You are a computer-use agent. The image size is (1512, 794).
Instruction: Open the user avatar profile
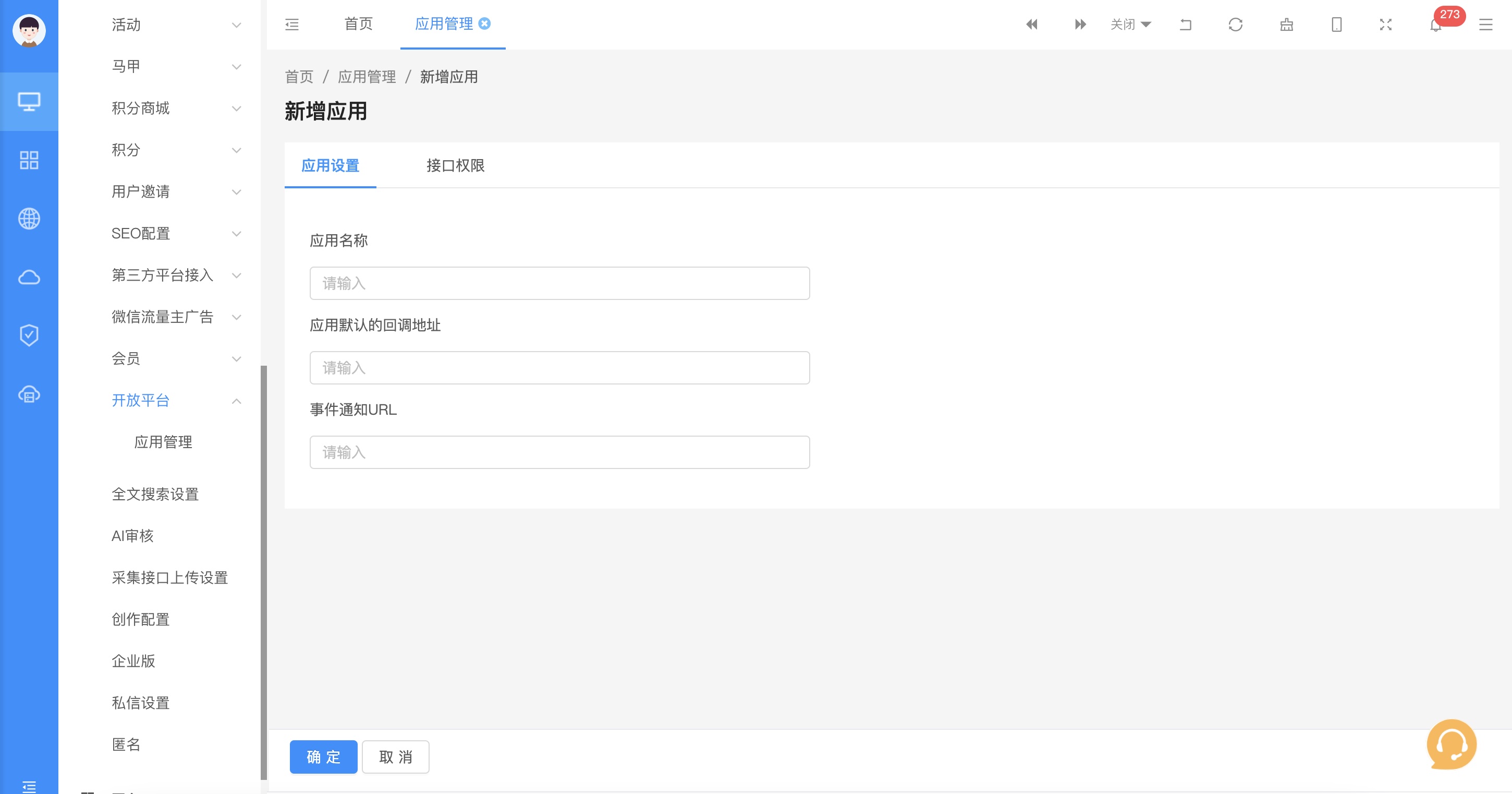click(x=29, y=31)
